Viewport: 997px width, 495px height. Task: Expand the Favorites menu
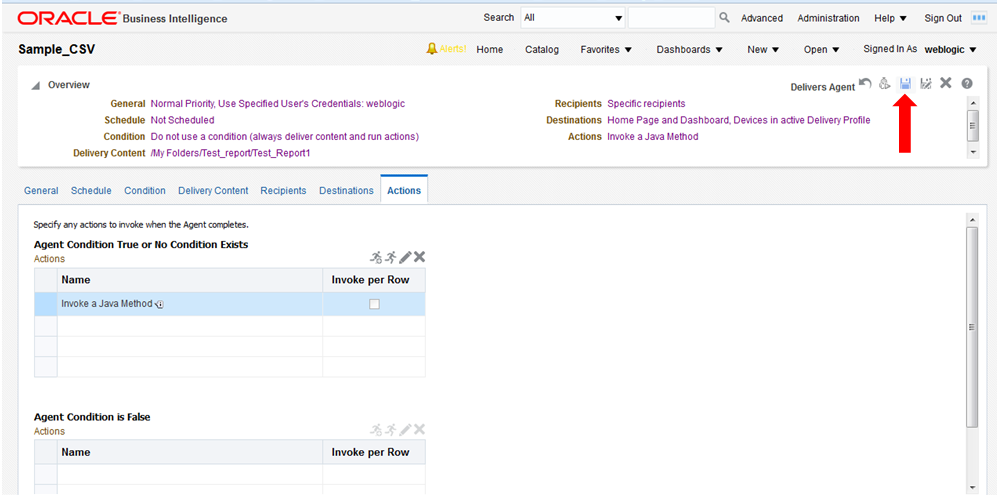coord(606,49)
